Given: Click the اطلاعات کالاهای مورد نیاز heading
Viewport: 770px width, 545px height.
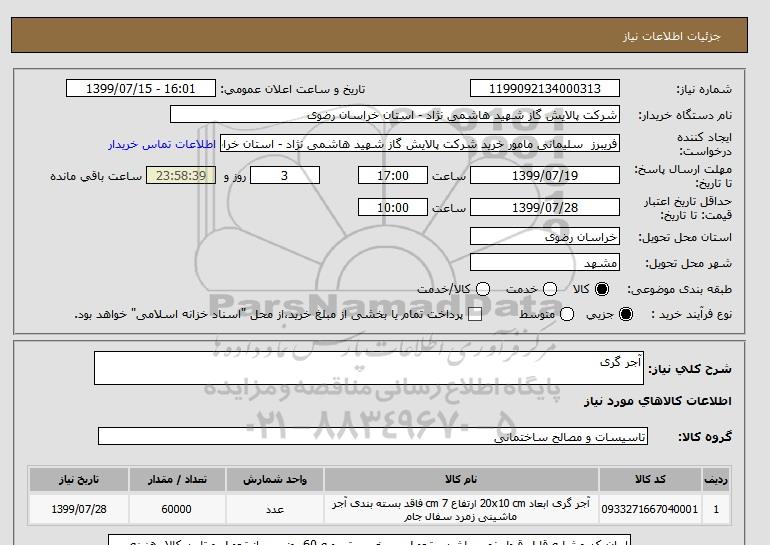Looking at the screenshot, I should (x=658, y=401).
